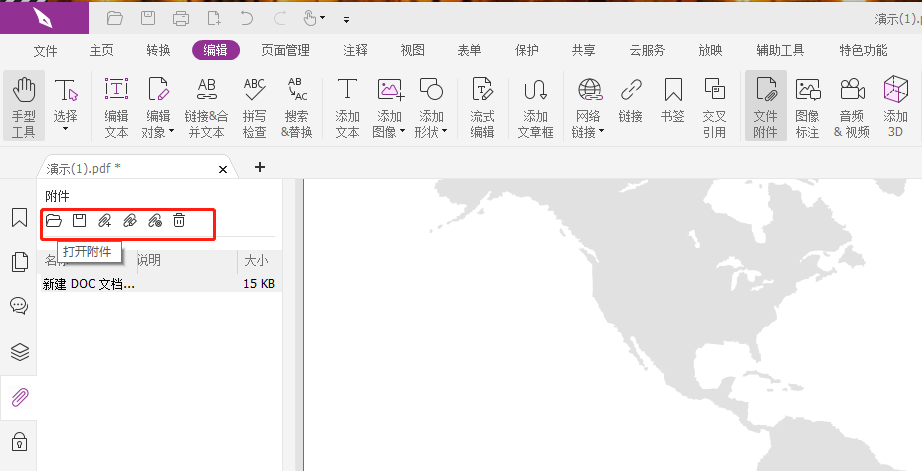Viewport: 922px width, 471px height.
Task: Click the 交叉引用 tool
Action: [x=714, y=107]
